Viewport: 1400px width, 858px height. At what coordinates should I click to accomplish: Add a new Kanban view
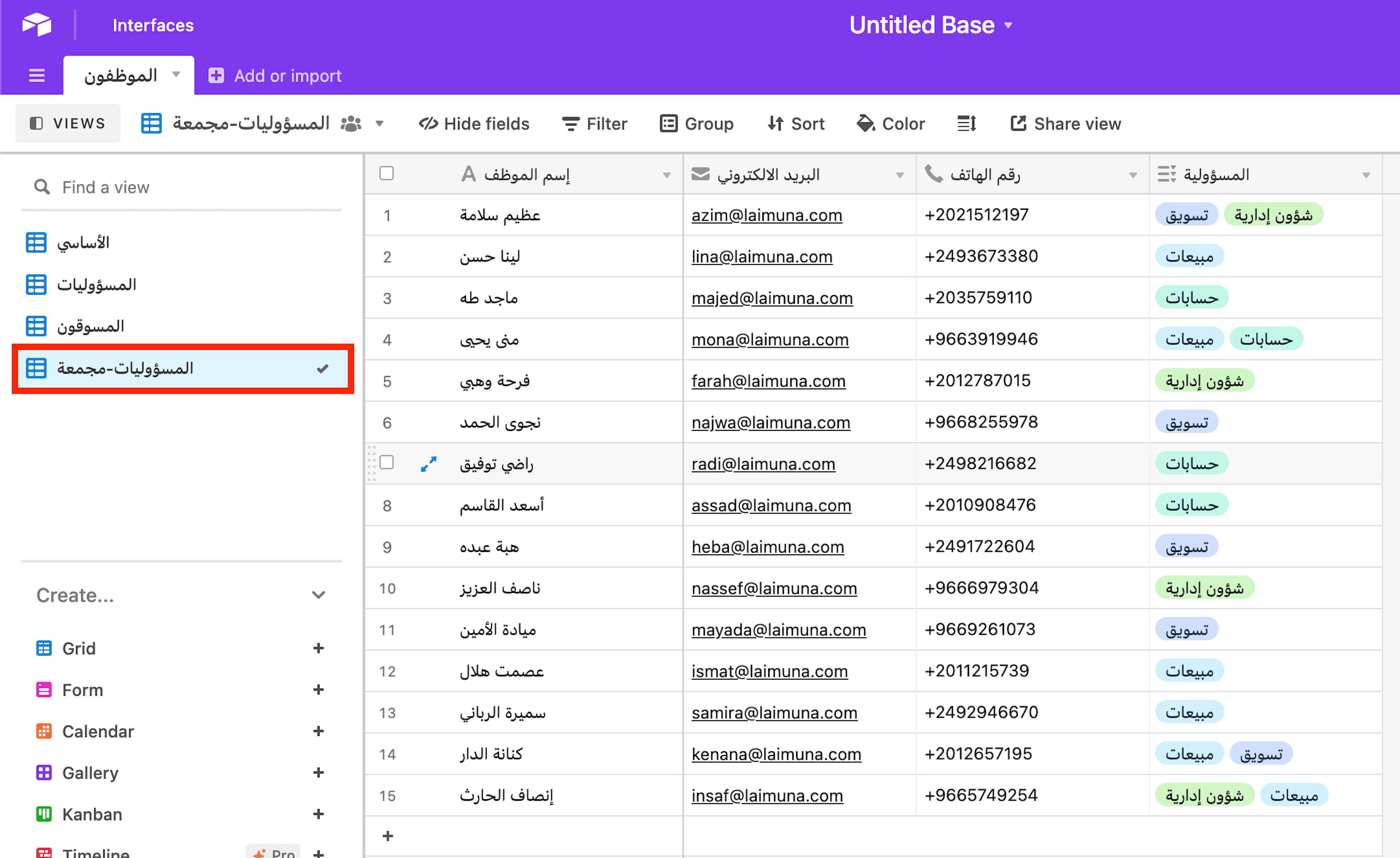[x=318, y=813]
